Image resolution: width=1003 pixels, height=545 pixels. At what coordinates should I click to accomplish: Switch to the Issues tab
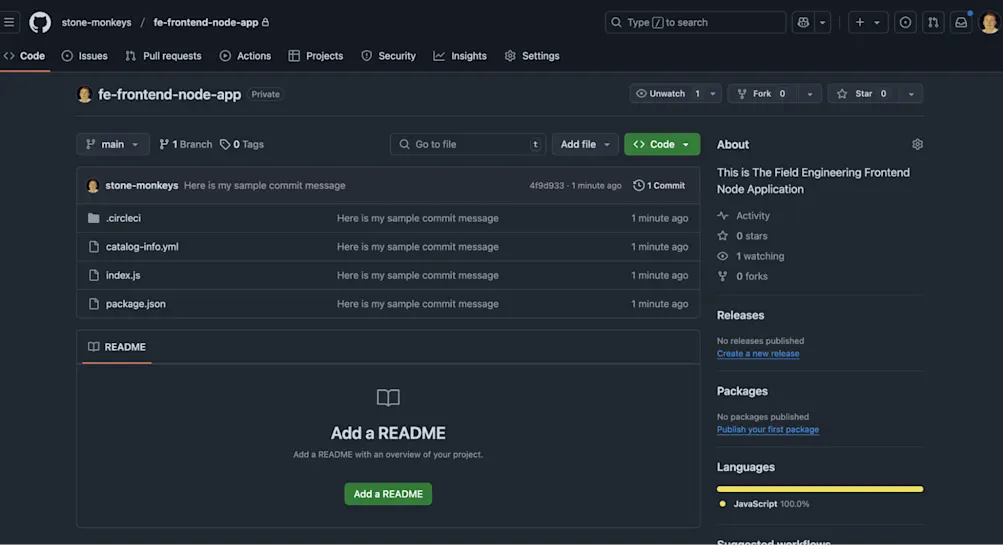coord(84,56)
